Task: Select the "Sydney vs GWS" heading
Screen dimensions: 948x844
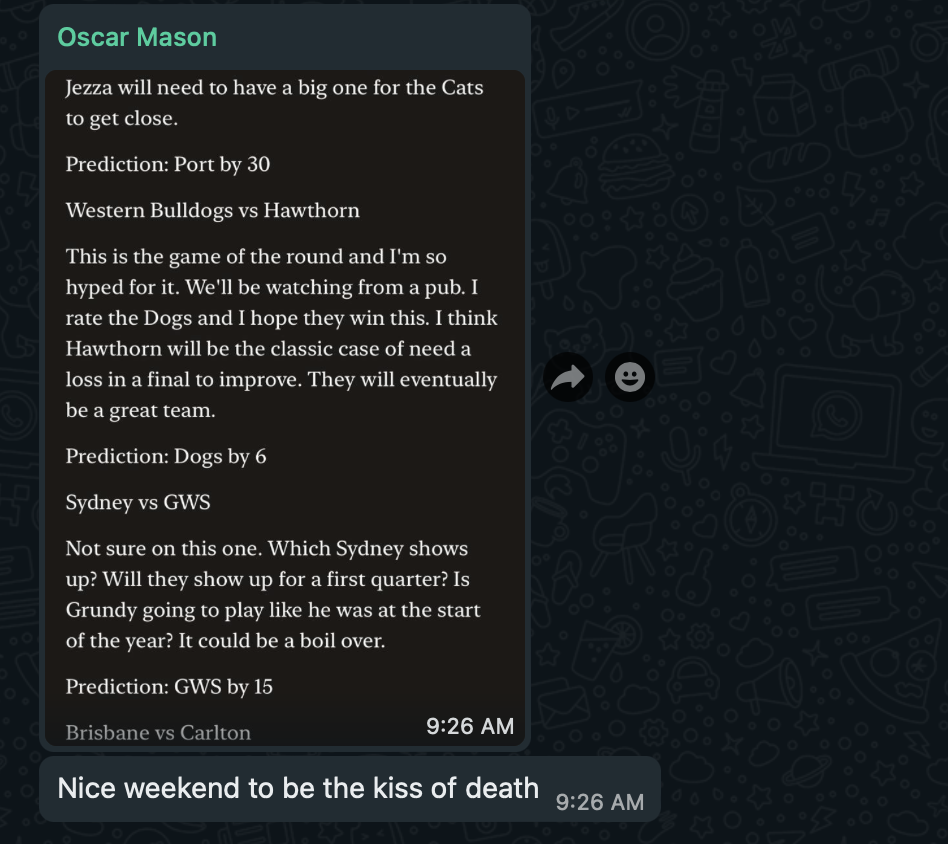Action: 138,502
